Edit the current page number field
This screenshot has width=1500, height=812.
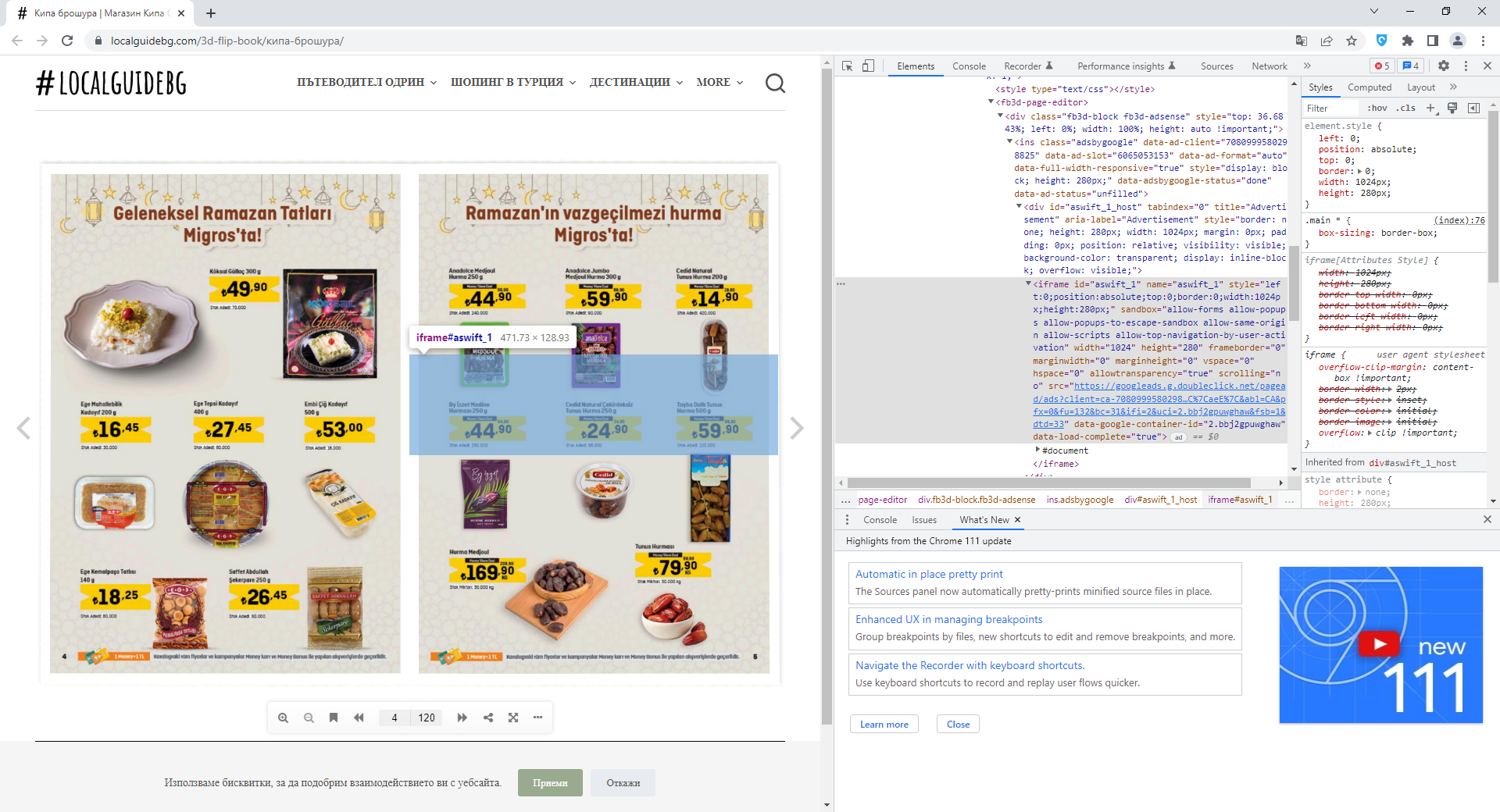point(395,718)
